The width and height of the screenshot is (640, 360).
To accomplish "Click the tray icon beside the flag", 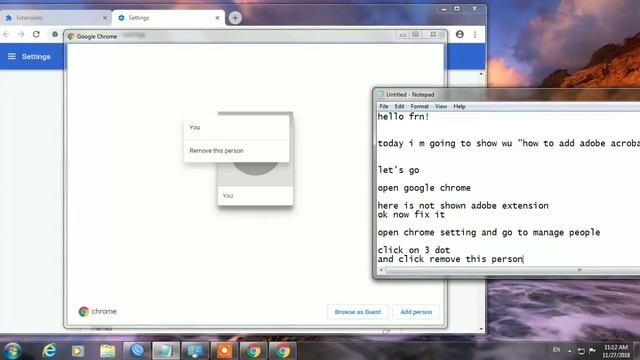I will [581, 351].
